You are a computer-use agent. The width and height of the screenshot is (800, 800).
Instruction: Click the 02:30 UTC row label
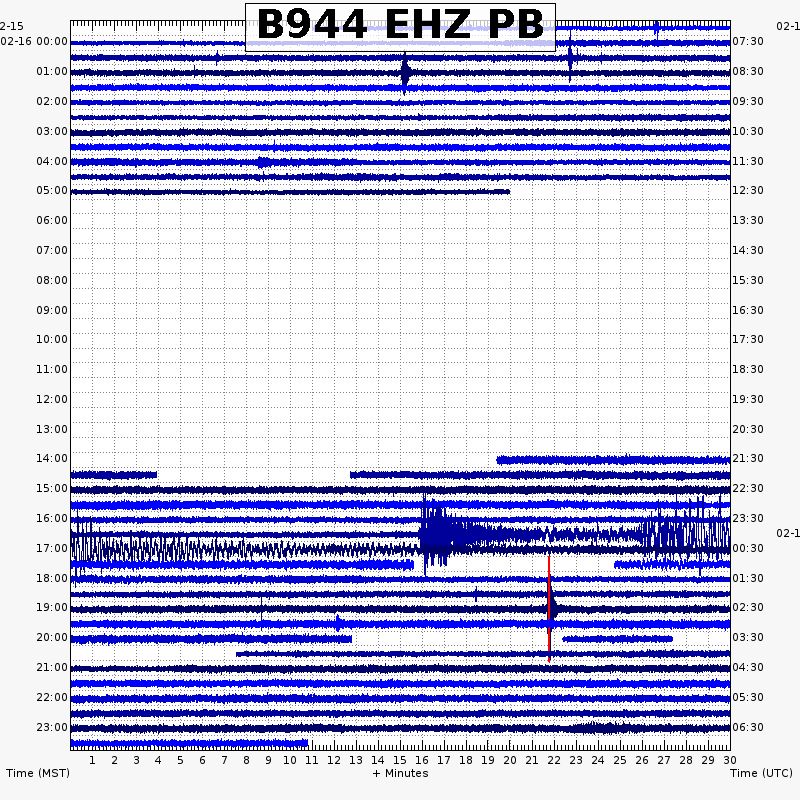click(748, 607)
